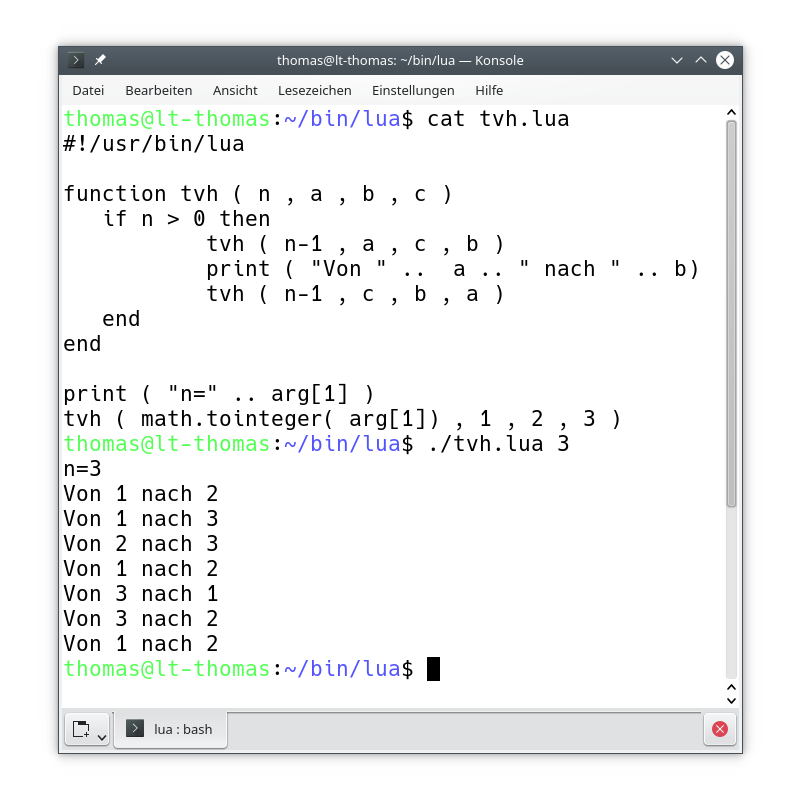The height and width of the screenshot is (800, 800).
Task: Expand the new tab profile dropdown arrow
Action: (101, 736)
